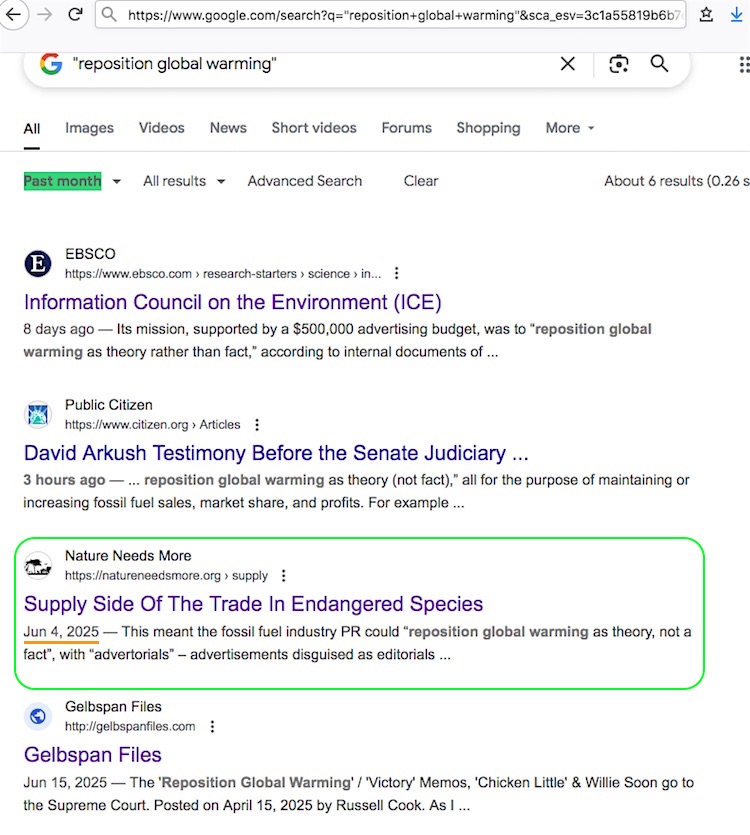The image size is (750, 835).
Task: Bookmark this page with star icon
Action: (x=706, y=15)
